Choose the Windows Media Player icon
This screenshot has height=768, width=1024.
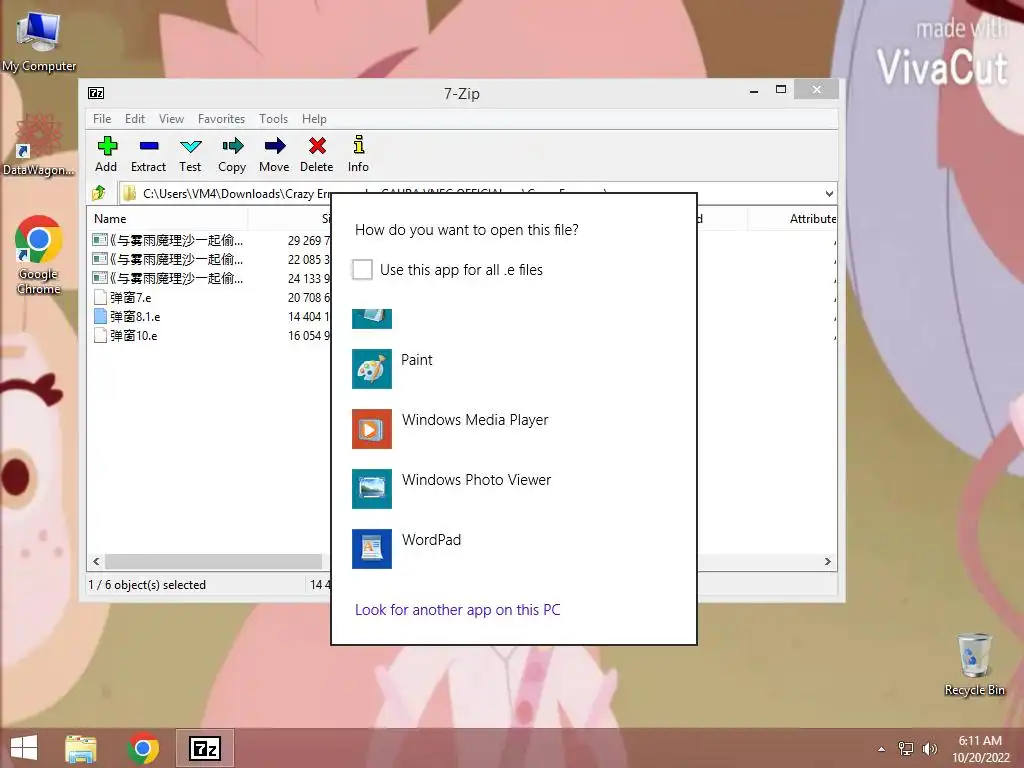coord(372,429)
